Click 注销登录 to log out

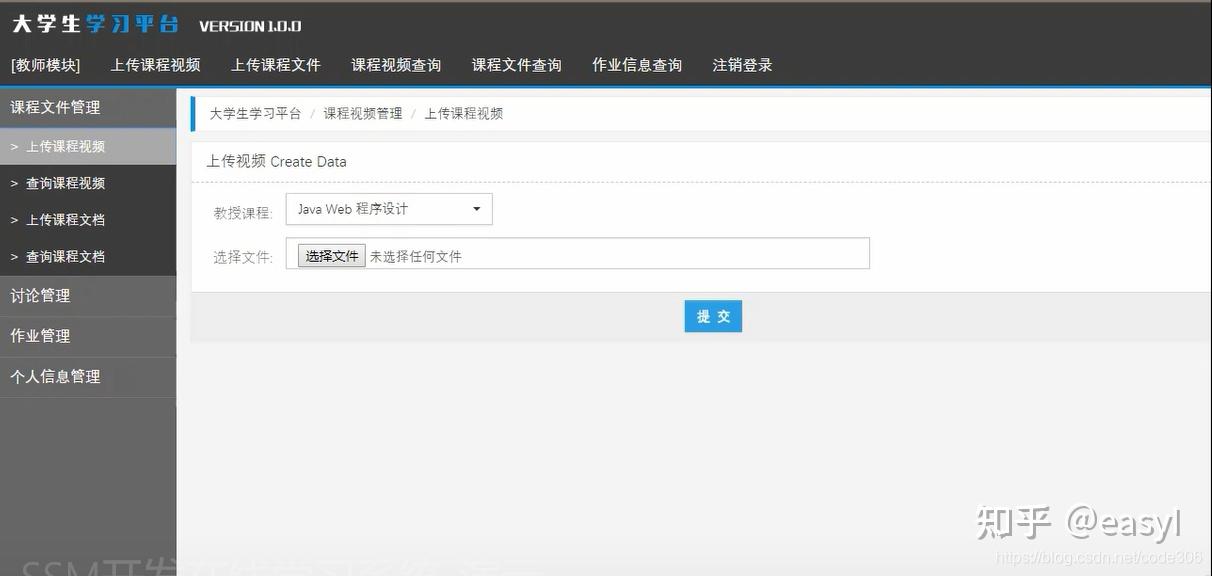tap(743, 64)
